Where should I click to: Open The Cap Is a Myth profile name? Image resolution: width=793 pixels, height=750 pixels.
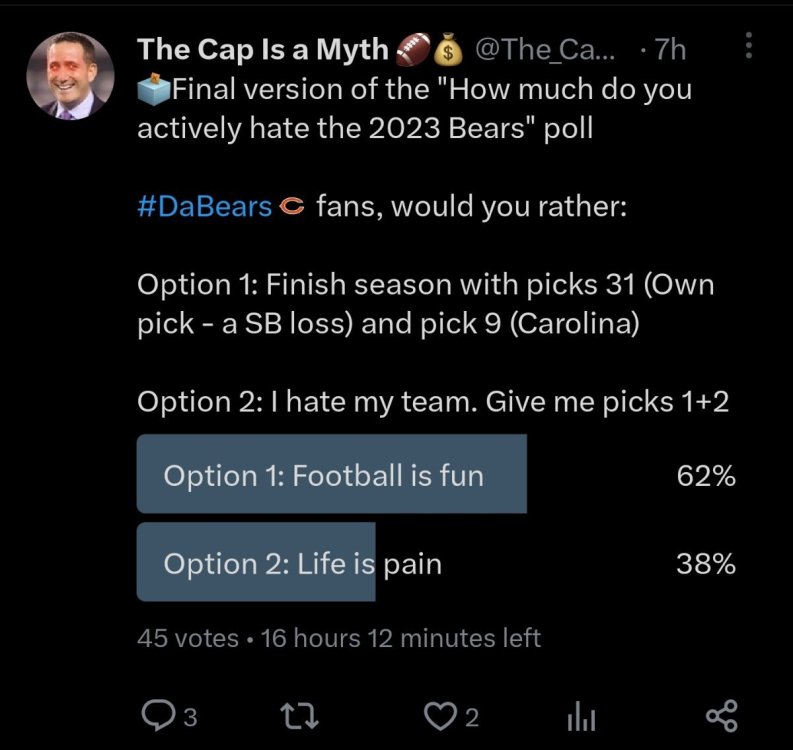[264, 48]
